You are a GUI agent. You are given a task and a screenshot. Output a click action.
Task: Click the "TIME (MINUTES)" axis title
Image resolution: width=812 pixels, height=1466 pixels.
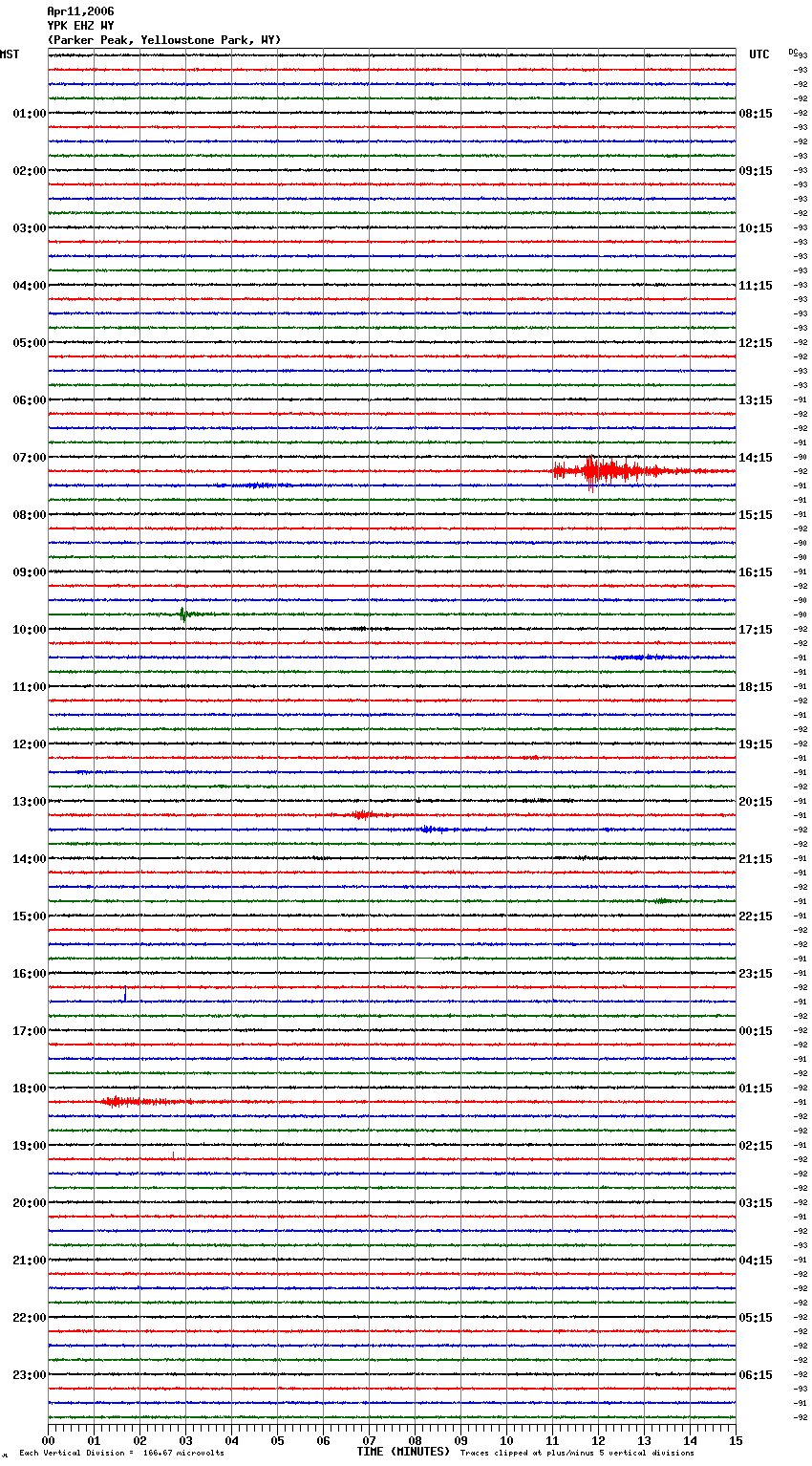coord(403,1452)
